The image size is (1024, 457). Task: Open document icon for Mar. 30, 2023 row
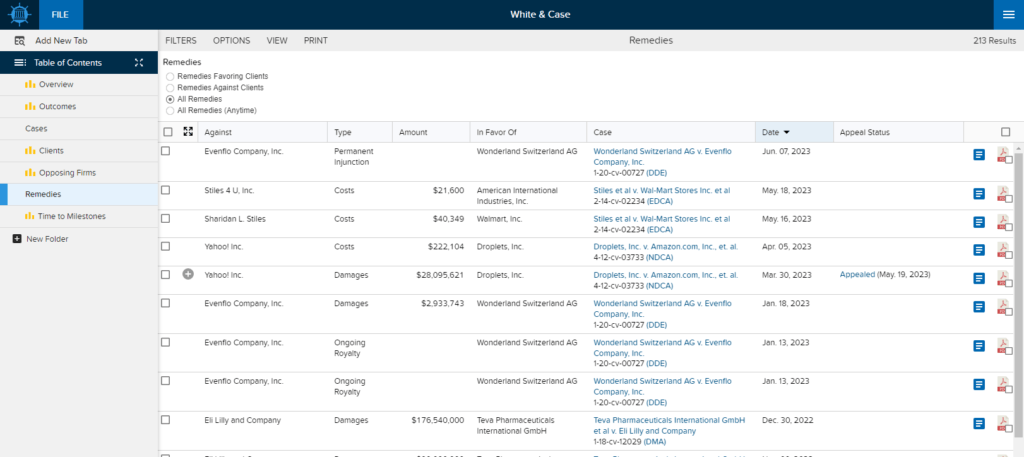pos(979,278)
